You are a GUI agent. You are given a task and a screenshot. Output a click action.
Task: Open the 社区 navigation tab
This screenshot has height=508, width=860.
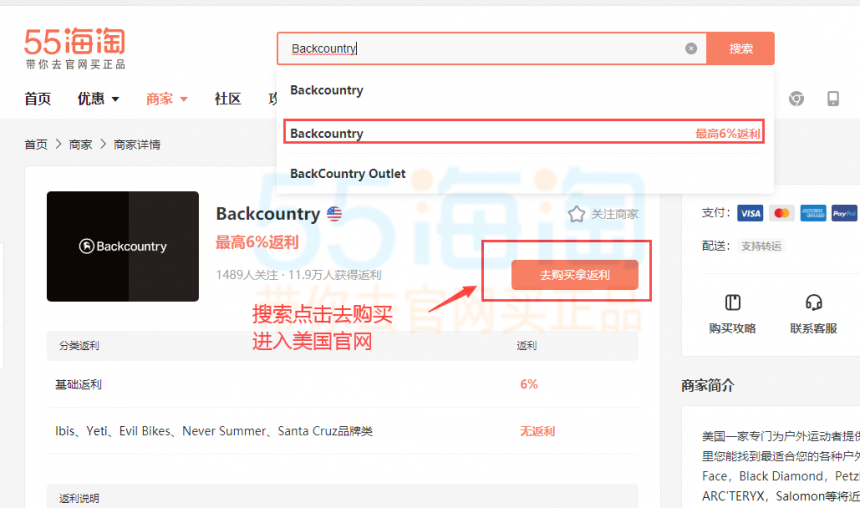228,99
